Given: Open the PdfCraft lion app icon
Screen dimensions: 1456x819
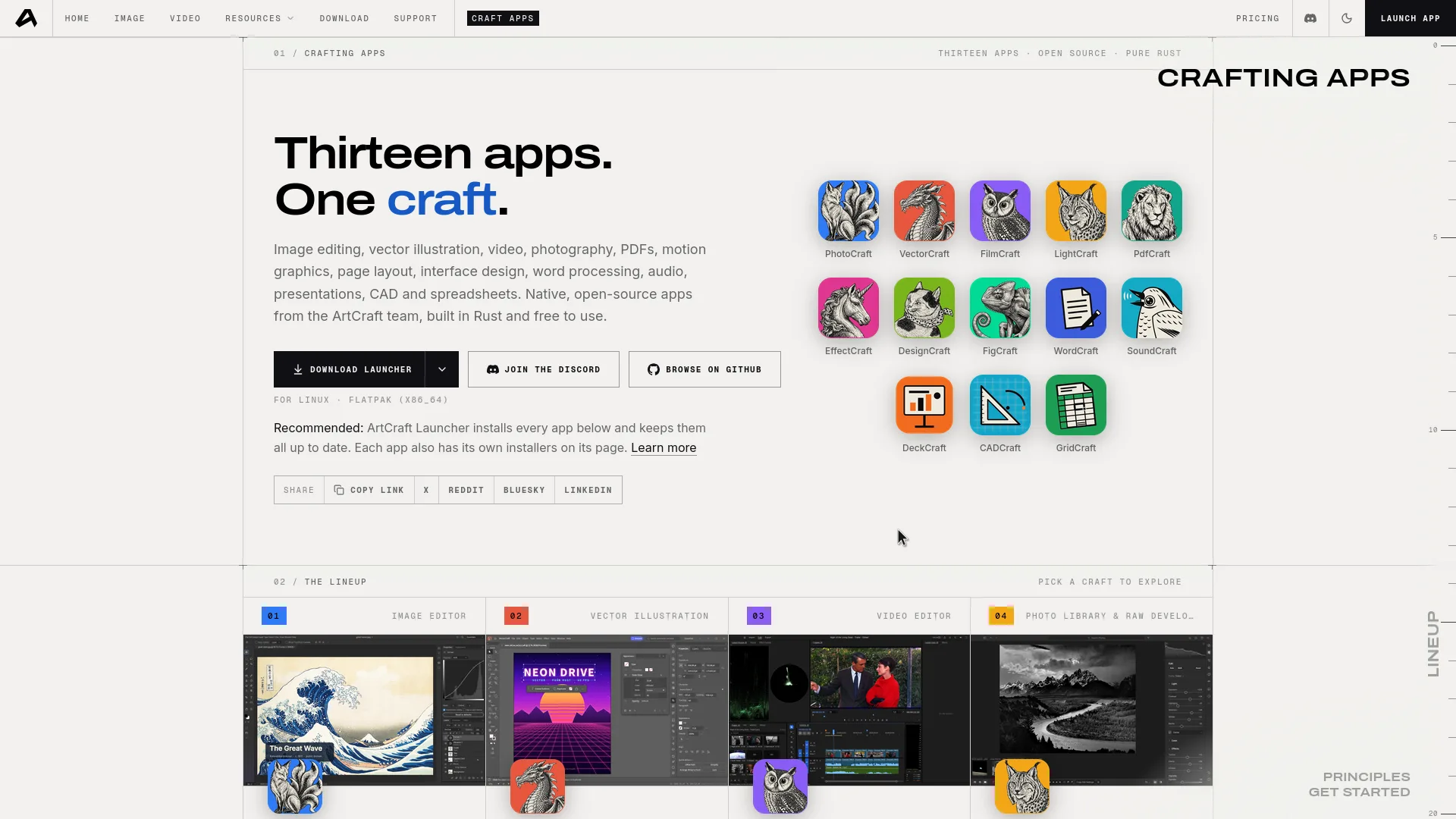Looking at the screenshot, I should pyautogui.click(x=1151, y=211).
